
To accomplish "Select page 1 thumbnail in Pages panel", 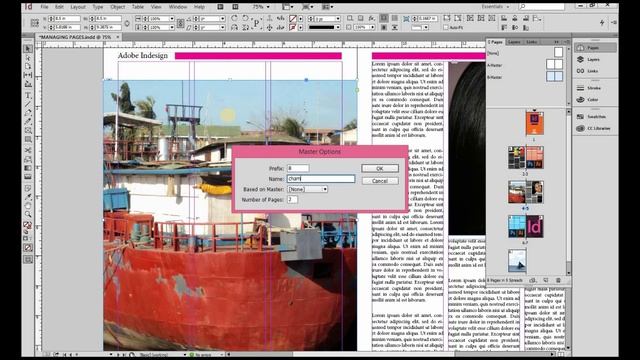I will pos(534,123).
